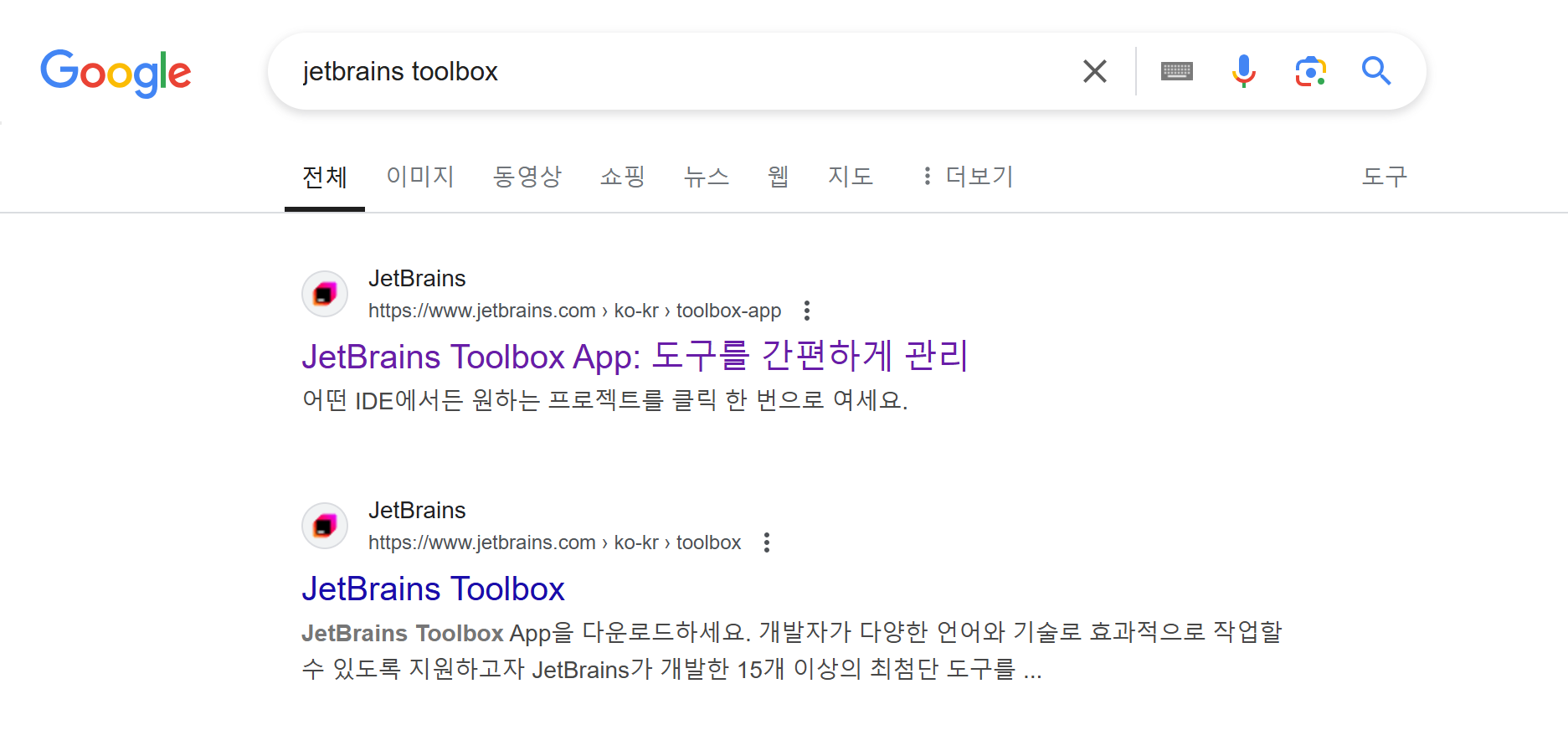Switch to the 지도 tab
Viewport: 1568px width, 730px height.
tap(851, 176)
